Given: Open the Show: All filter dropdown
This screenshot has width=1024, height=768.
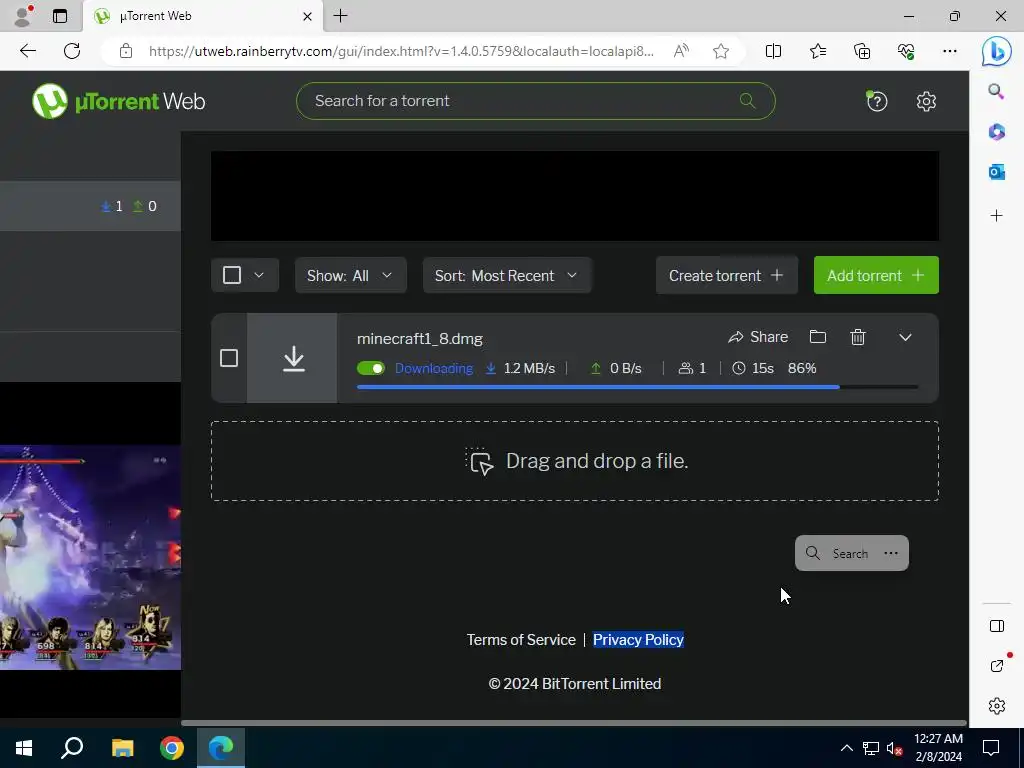Looking at the screenshot, I should tap(351, 275).
